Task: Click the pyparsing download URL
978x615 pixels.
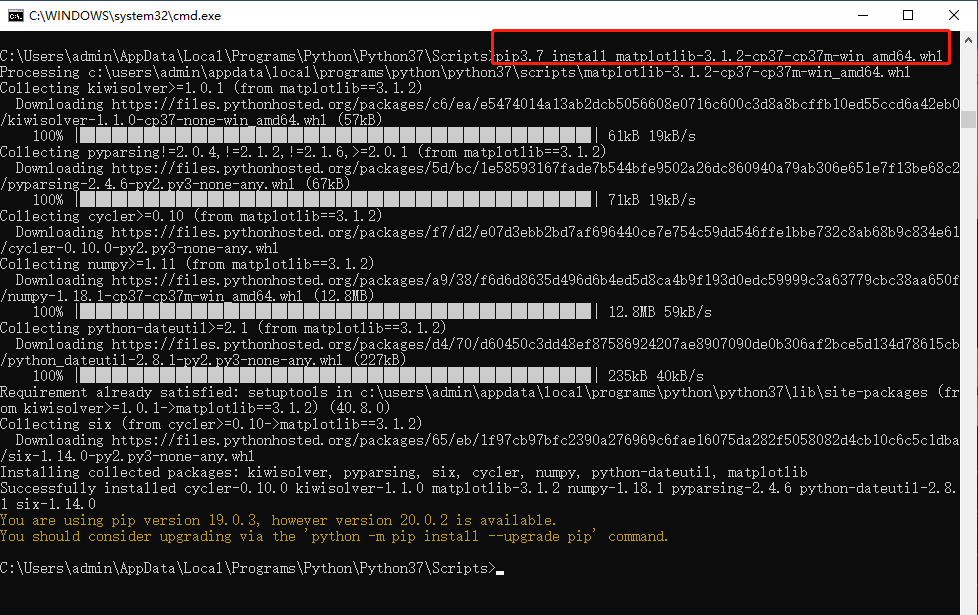Action: click(x=535, y=168)
